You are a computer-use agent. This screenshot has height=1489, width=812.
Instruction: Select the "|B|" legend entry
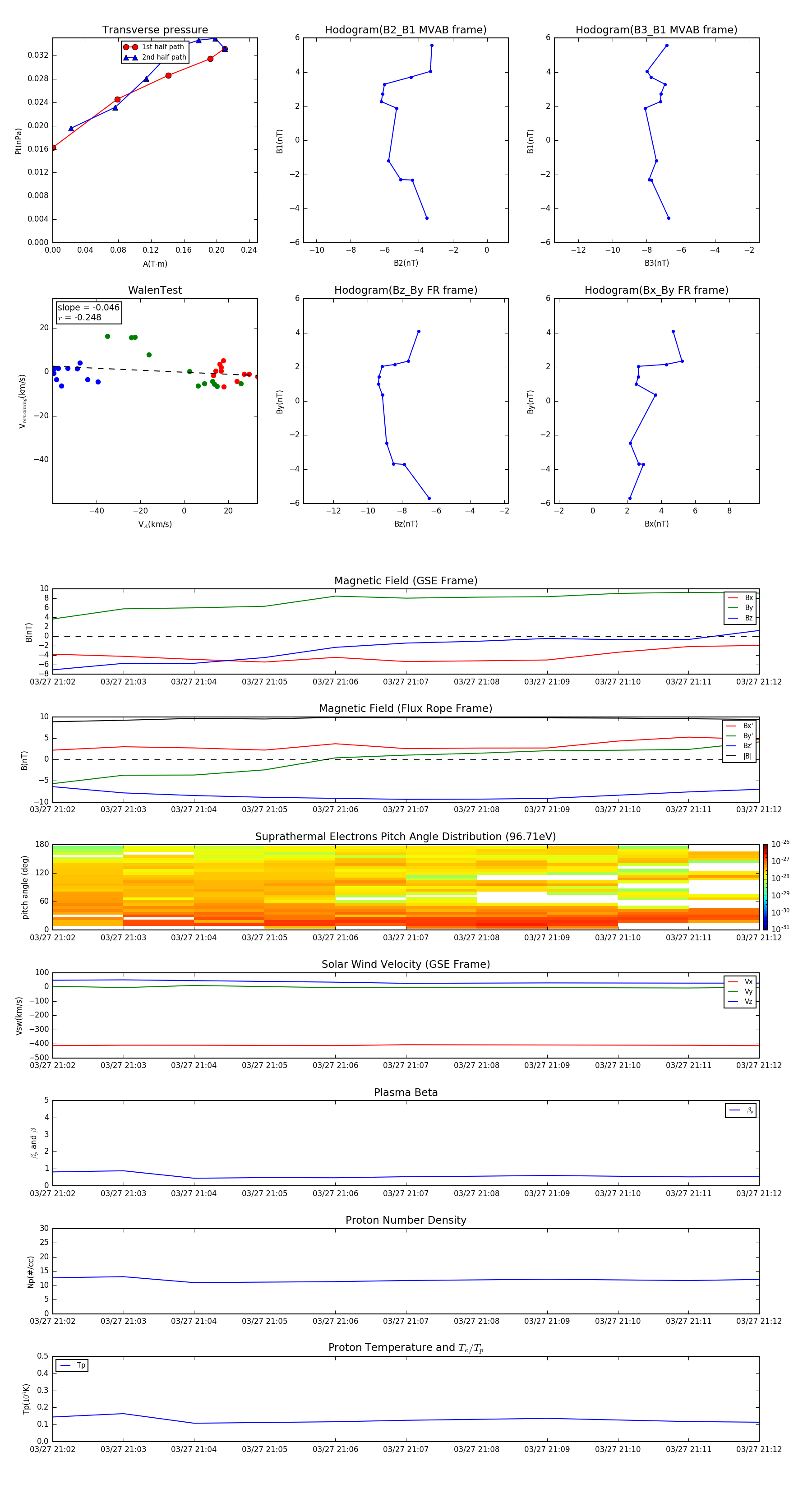tap(739, 756)
